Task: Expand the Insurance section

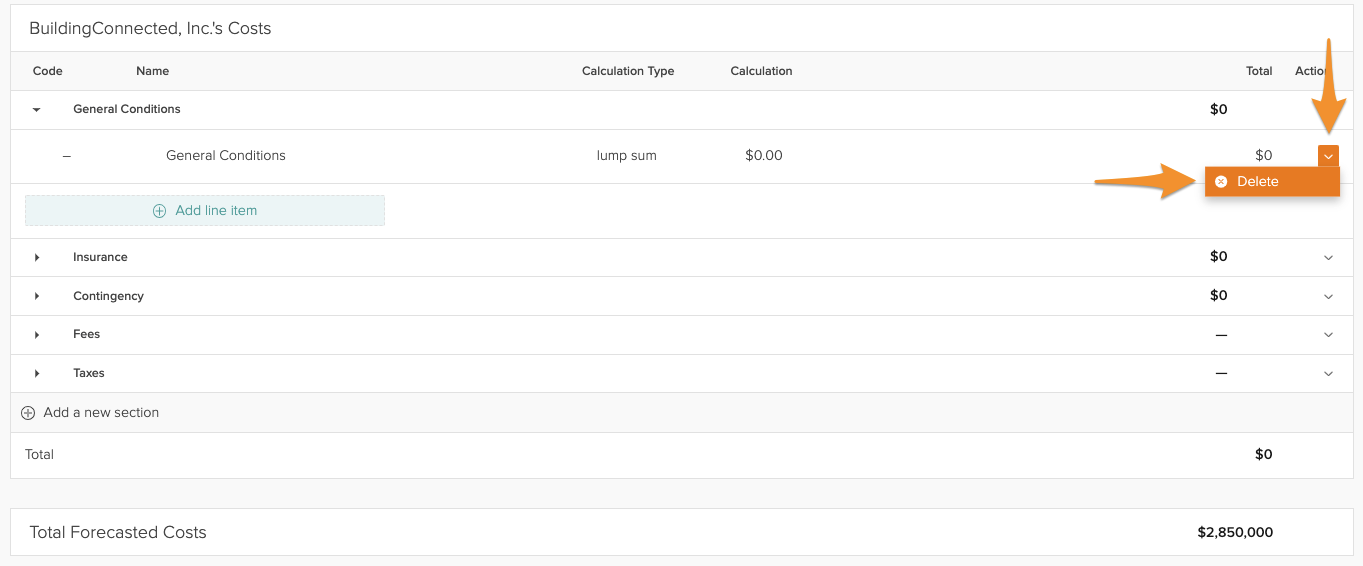Action: click(x=37, y=258)
